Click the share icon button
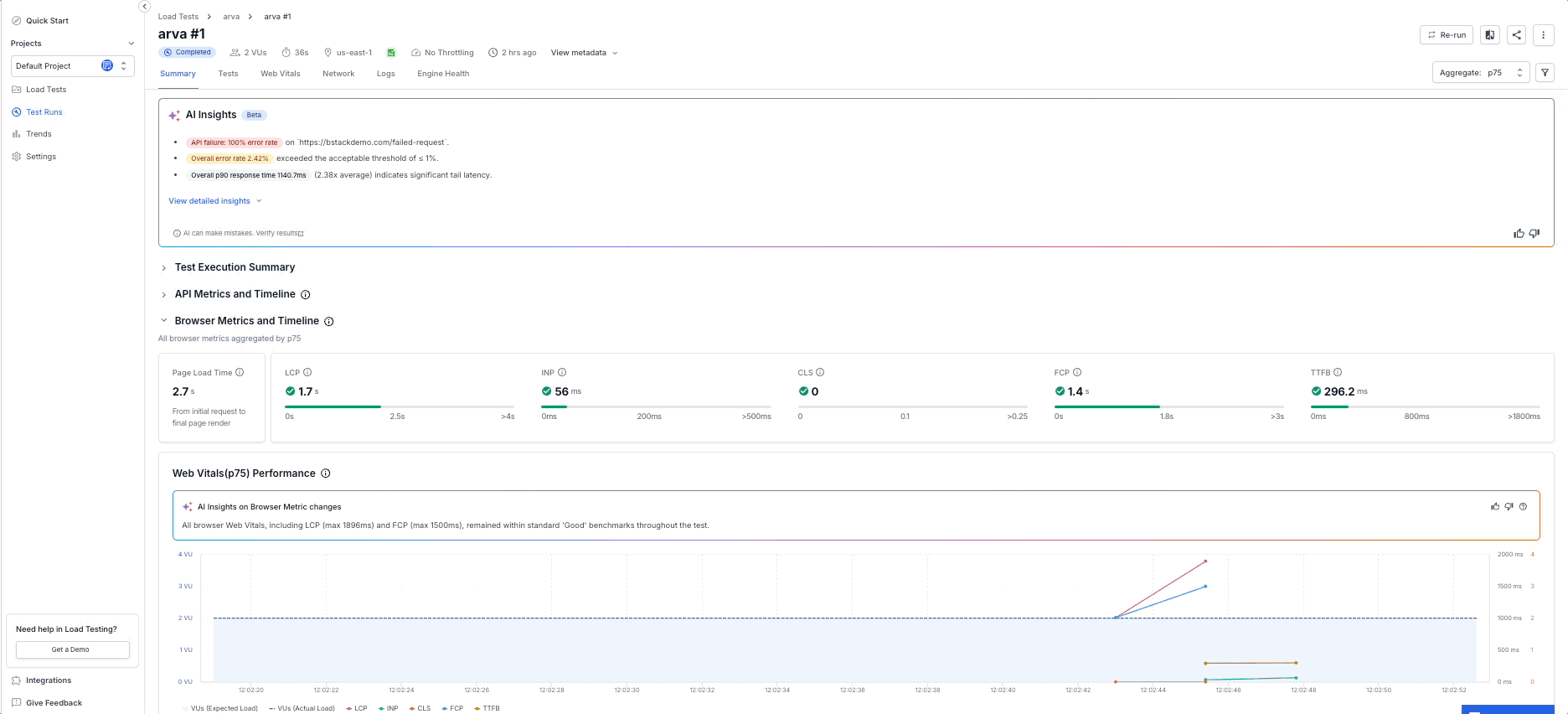Screen dimensions: 1568x714 click(1516, 35)
